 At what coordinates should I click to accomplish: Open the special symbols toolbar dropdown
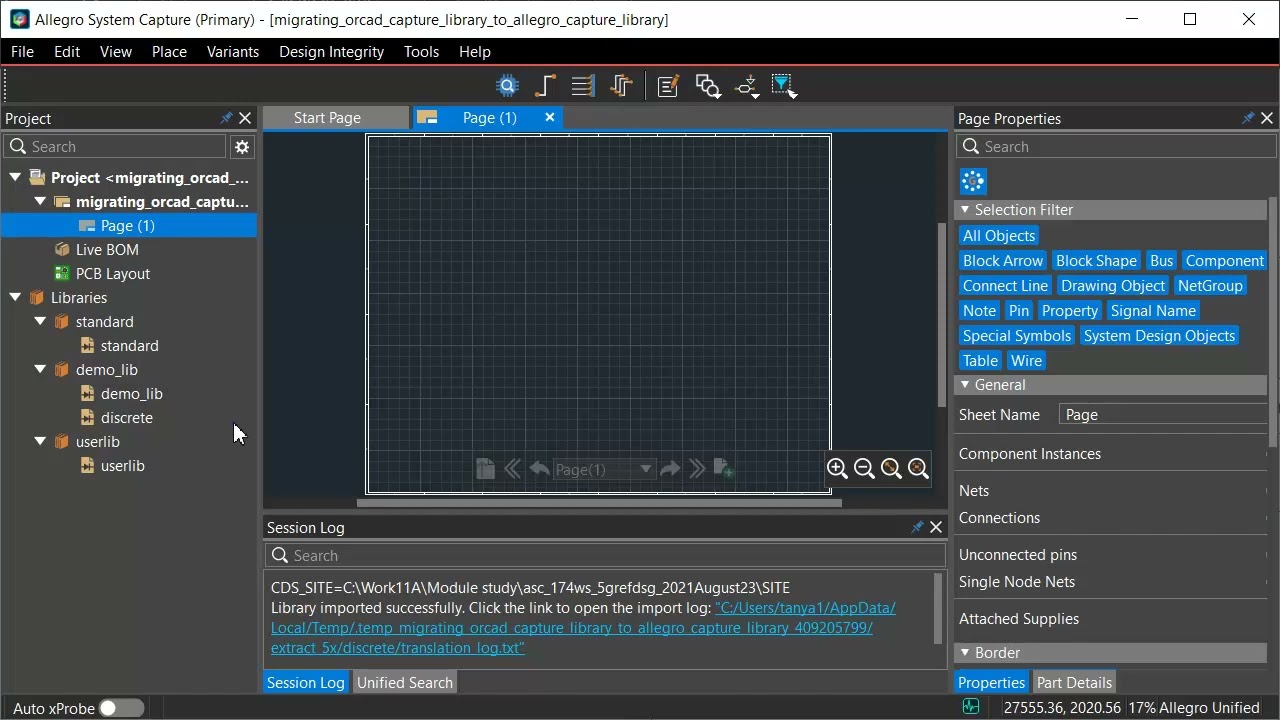[x=747, y=87]
